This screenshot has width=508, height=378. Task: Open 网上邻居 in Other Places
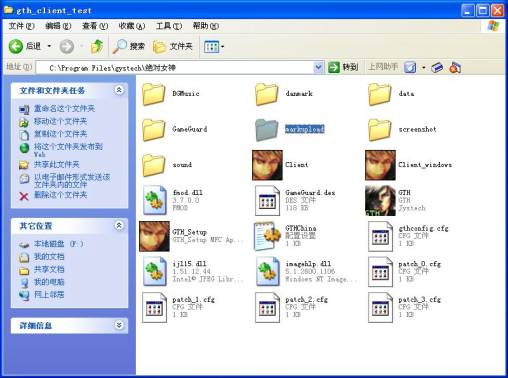(x=49, y=295)
